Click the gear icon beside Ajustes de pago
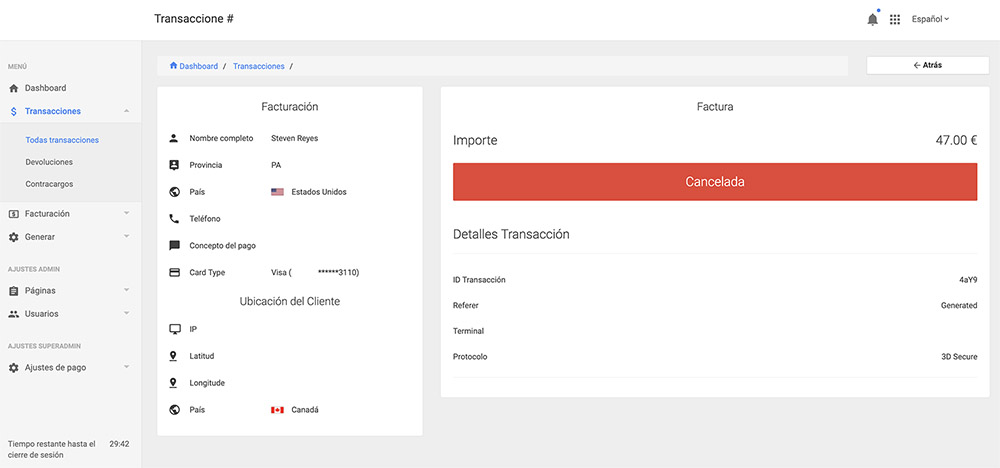This screenshot has width=1000, height=468. pyautogui.click(x=13, y=368)
